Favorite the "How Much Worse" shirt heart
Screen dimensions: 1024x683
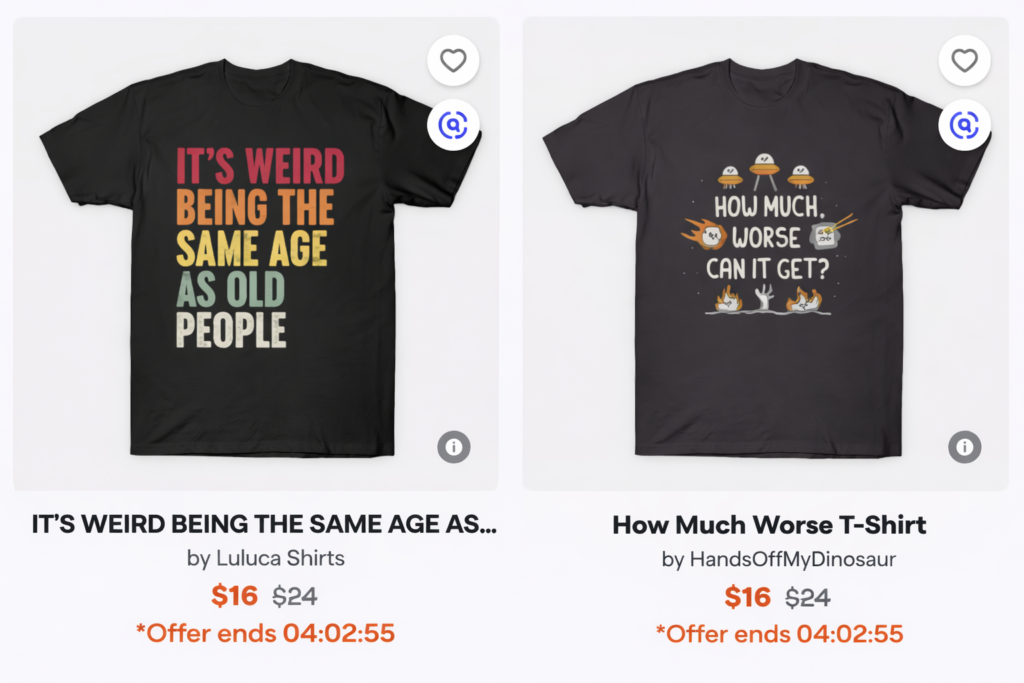(x=964, y=61)
